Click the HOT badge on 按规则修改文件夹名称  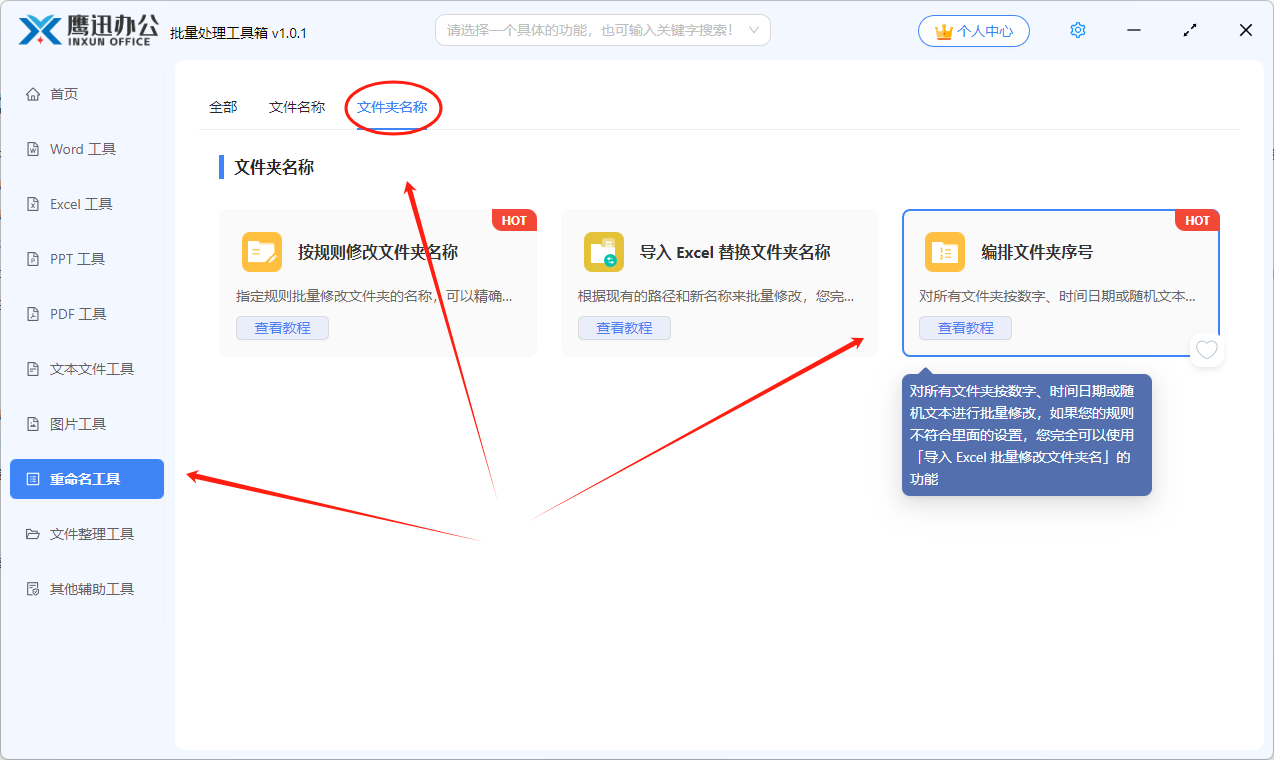click(515, 221)
